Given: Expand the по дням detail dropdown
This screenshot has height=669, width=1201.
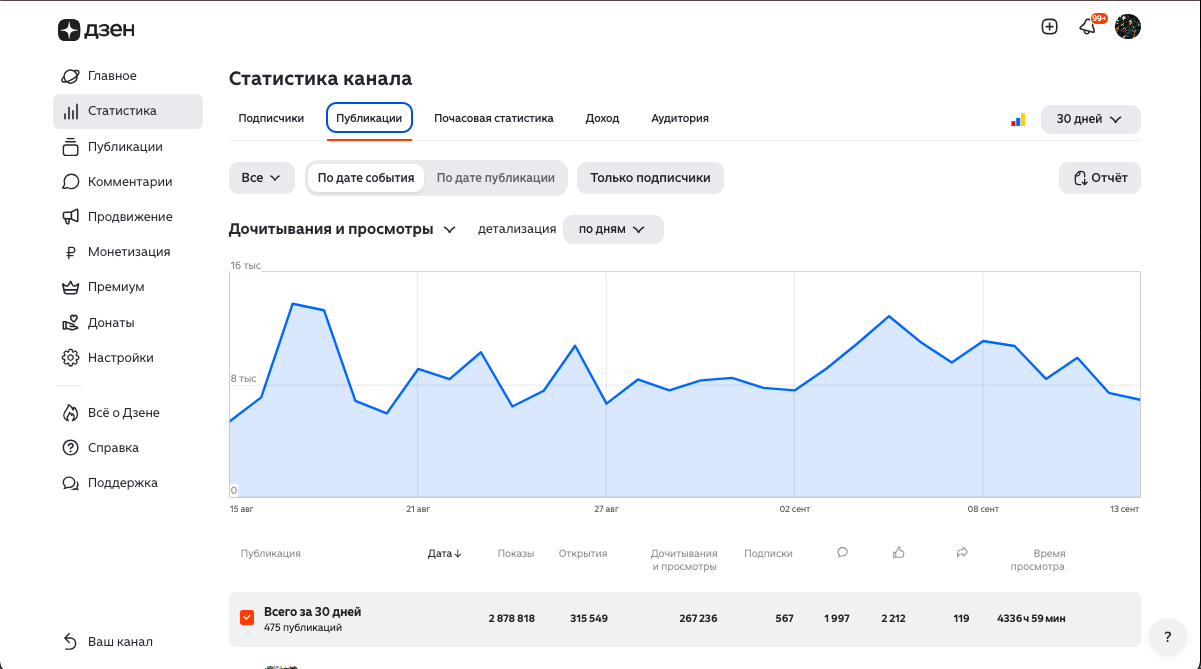Looking at the screenshot, I should (613, 229).
